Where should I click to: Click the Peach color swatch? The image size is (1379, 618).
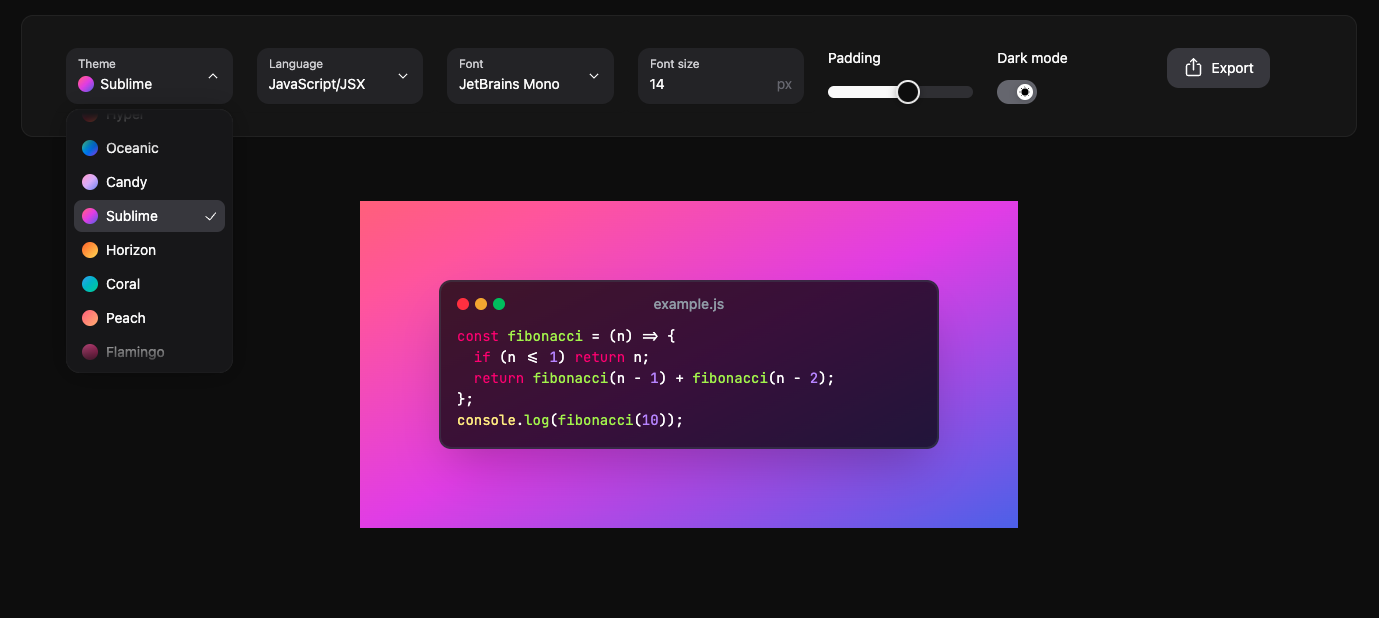[90, 318]
